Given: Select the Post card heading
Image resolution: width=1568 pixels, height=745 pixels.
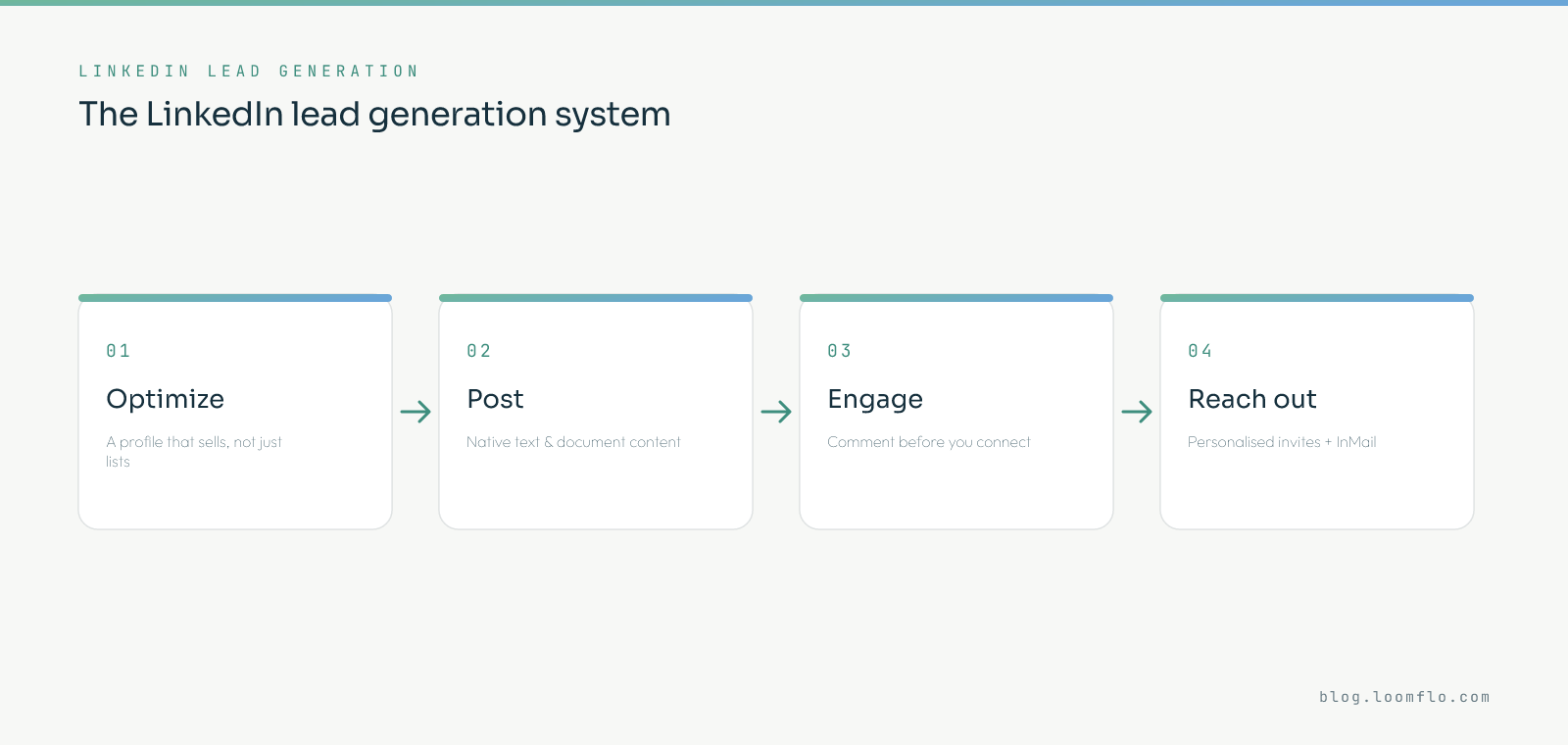Looking at the screenshot, I should click(495, 399).
